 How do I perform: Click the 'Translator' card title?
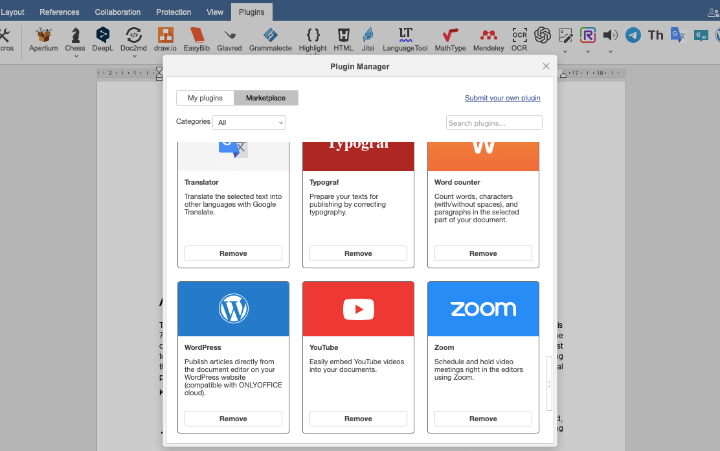point(202,182)
